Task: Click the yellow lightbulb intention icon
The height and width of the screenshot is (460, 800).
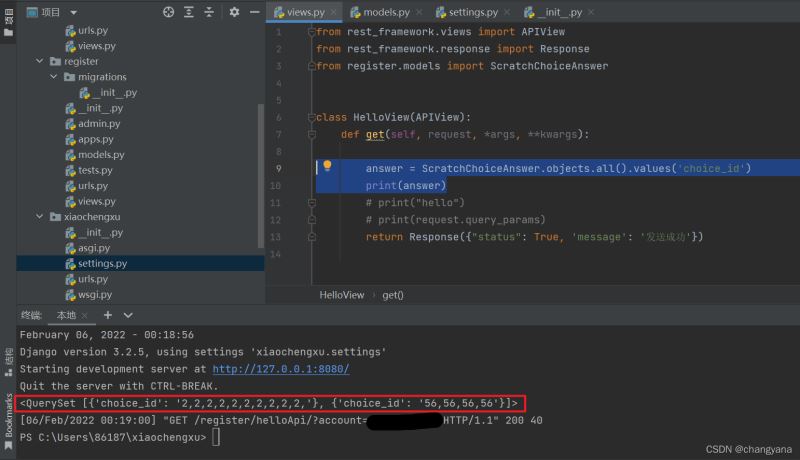Action: pos(326,167)
